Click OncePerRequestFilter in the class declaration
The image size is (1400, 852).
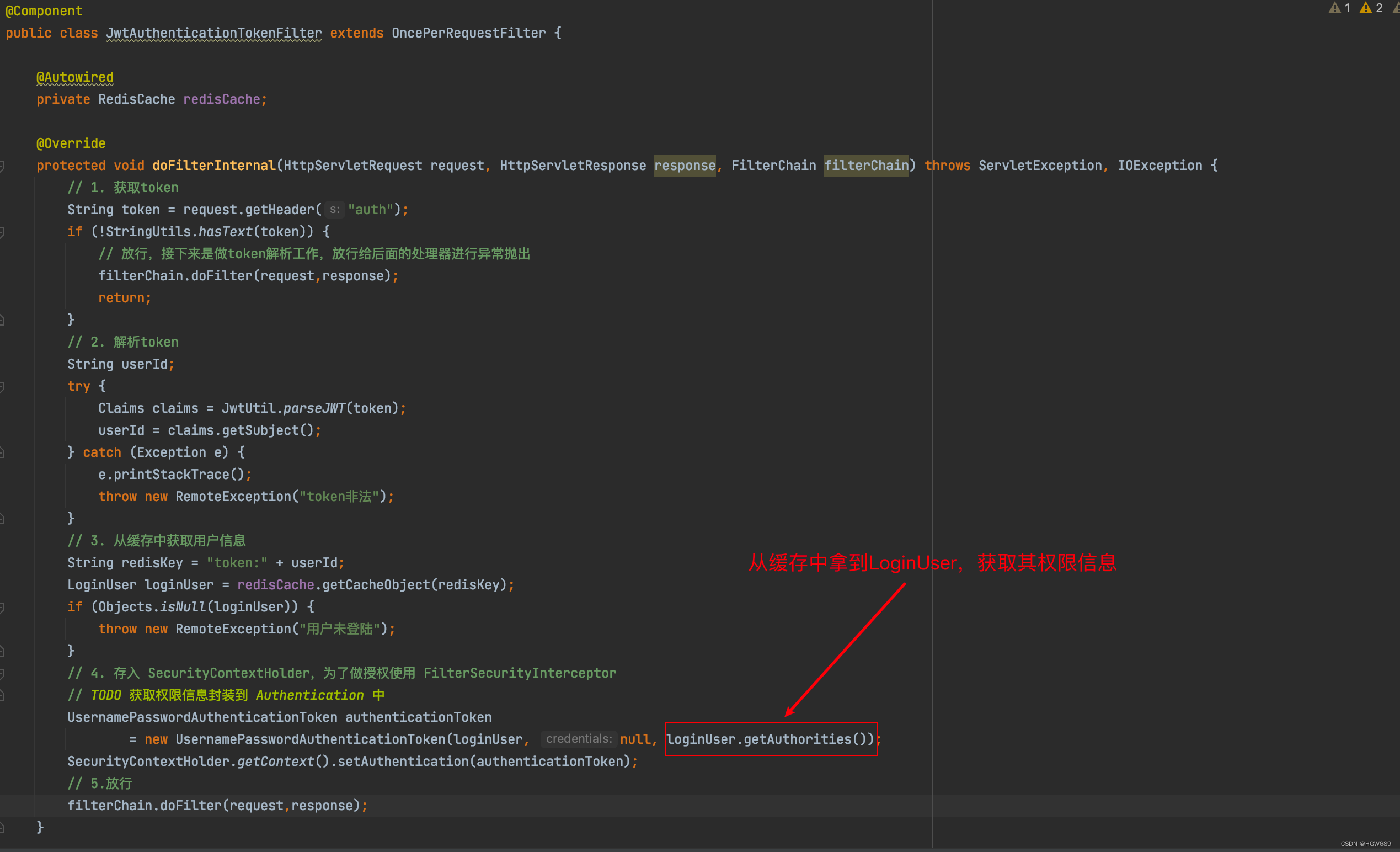[x=469, y=33]
